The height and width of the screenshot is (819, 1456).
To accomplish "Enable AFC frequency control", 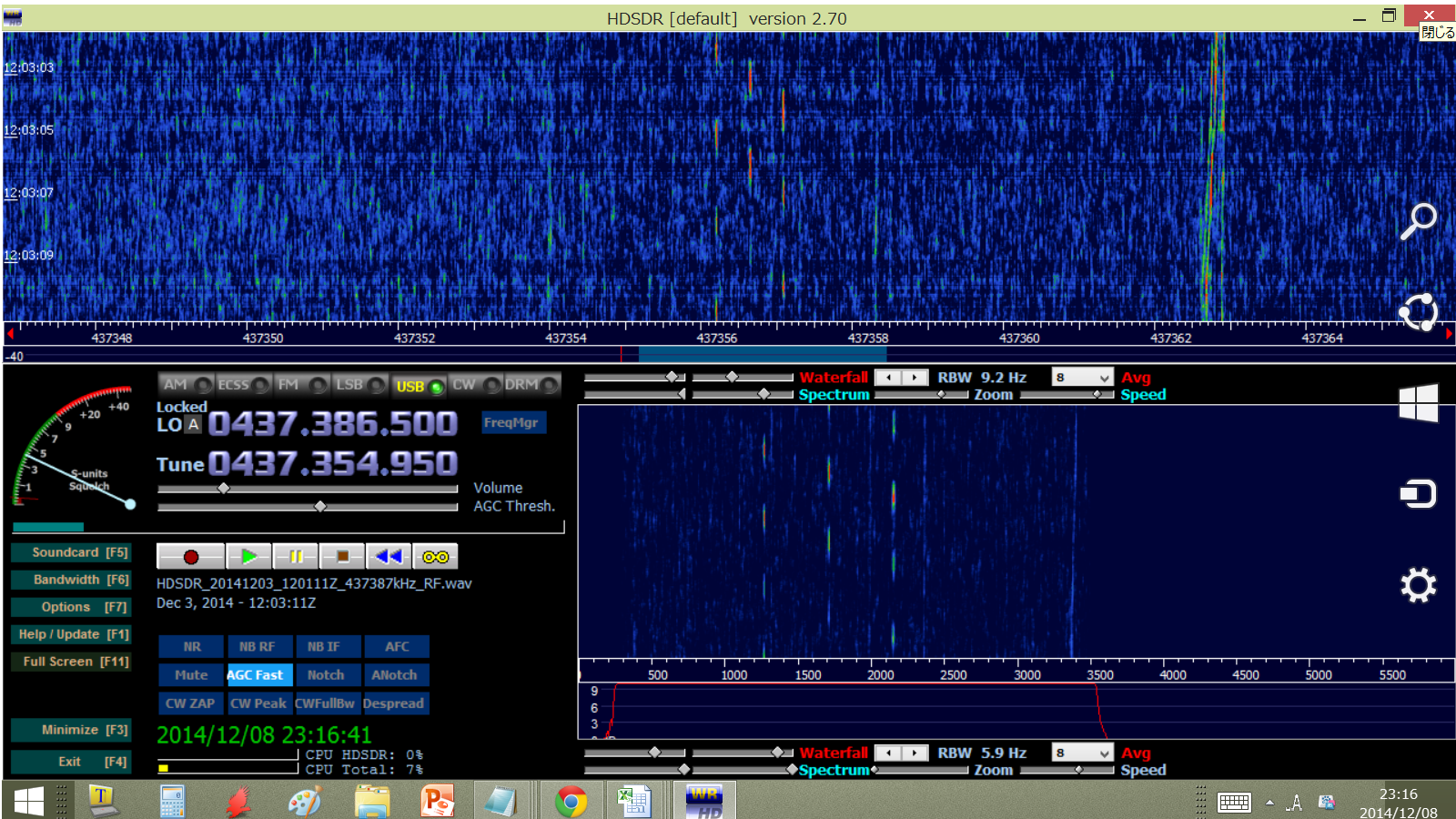I will click(397, 646).
